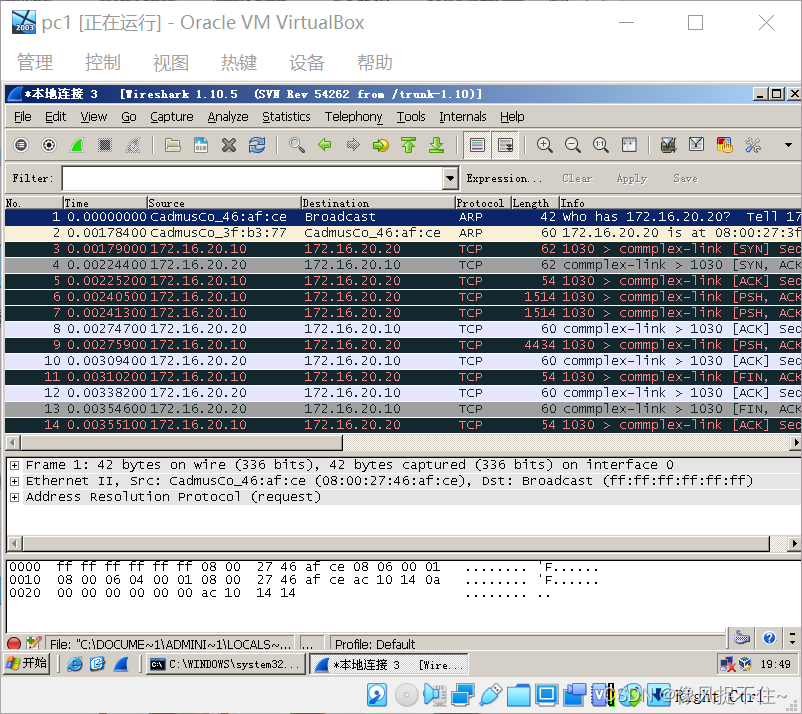Expand the Frame 1 details tree
Screen dimensions: 802x714
point(14,465)
